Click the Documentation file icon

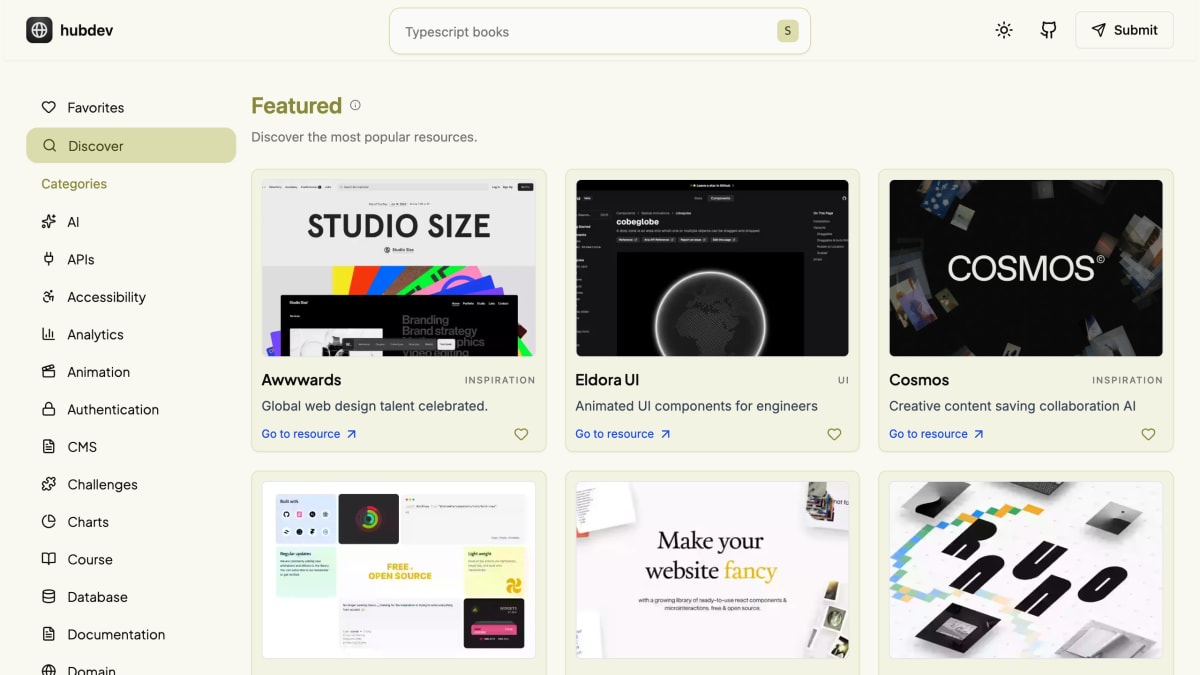pos(49,634)
